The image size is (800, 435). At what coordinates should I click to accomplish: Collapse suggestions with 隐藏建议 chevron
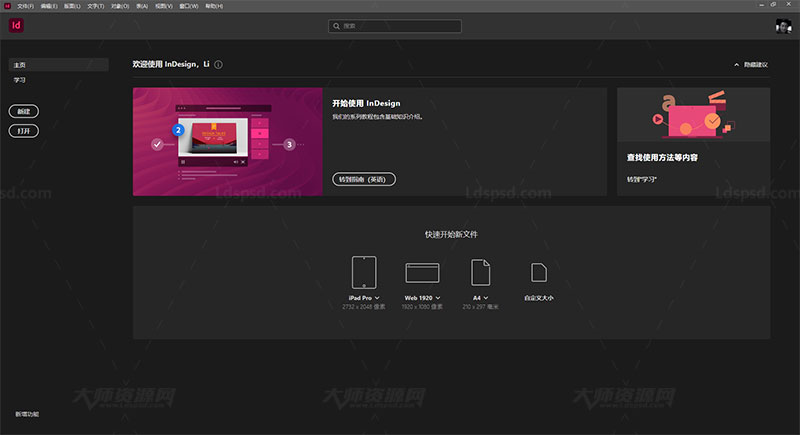tap(736, 65)
